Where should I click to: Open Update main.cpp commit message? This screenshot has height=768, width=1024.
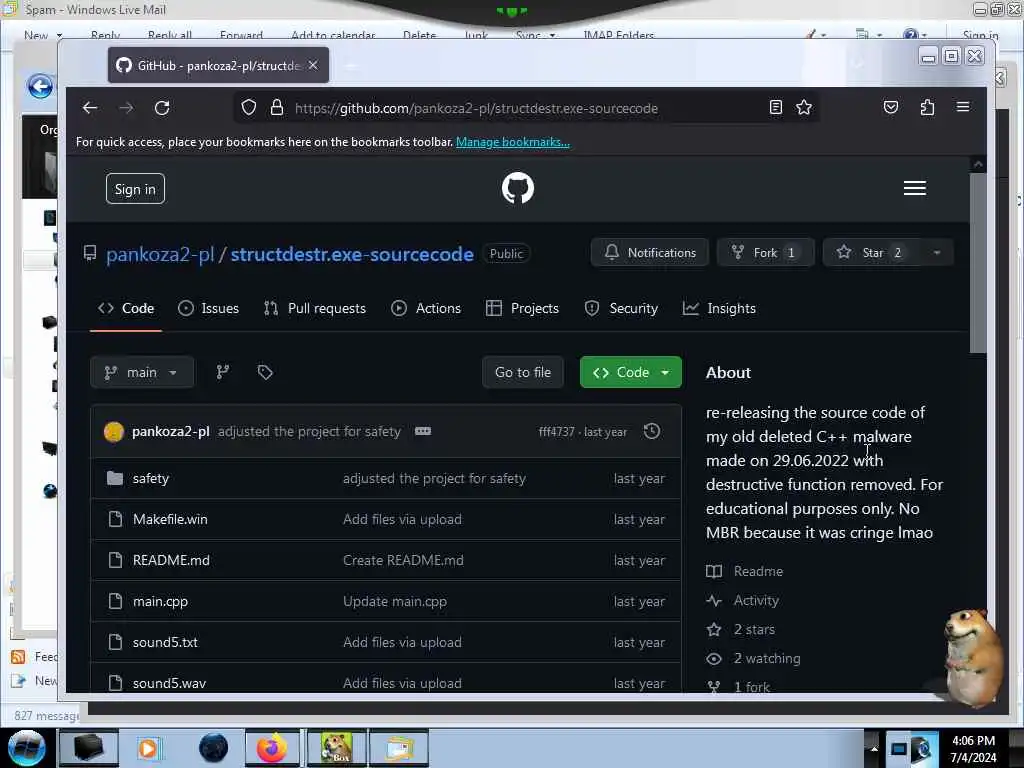(x=394, y=601)
